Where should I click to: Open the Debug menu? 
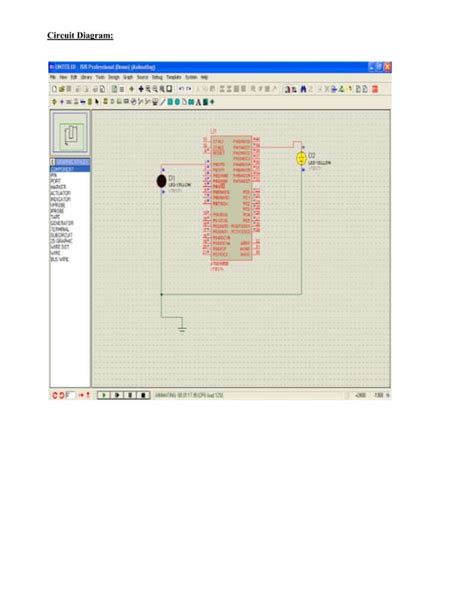tap(157, 77)
